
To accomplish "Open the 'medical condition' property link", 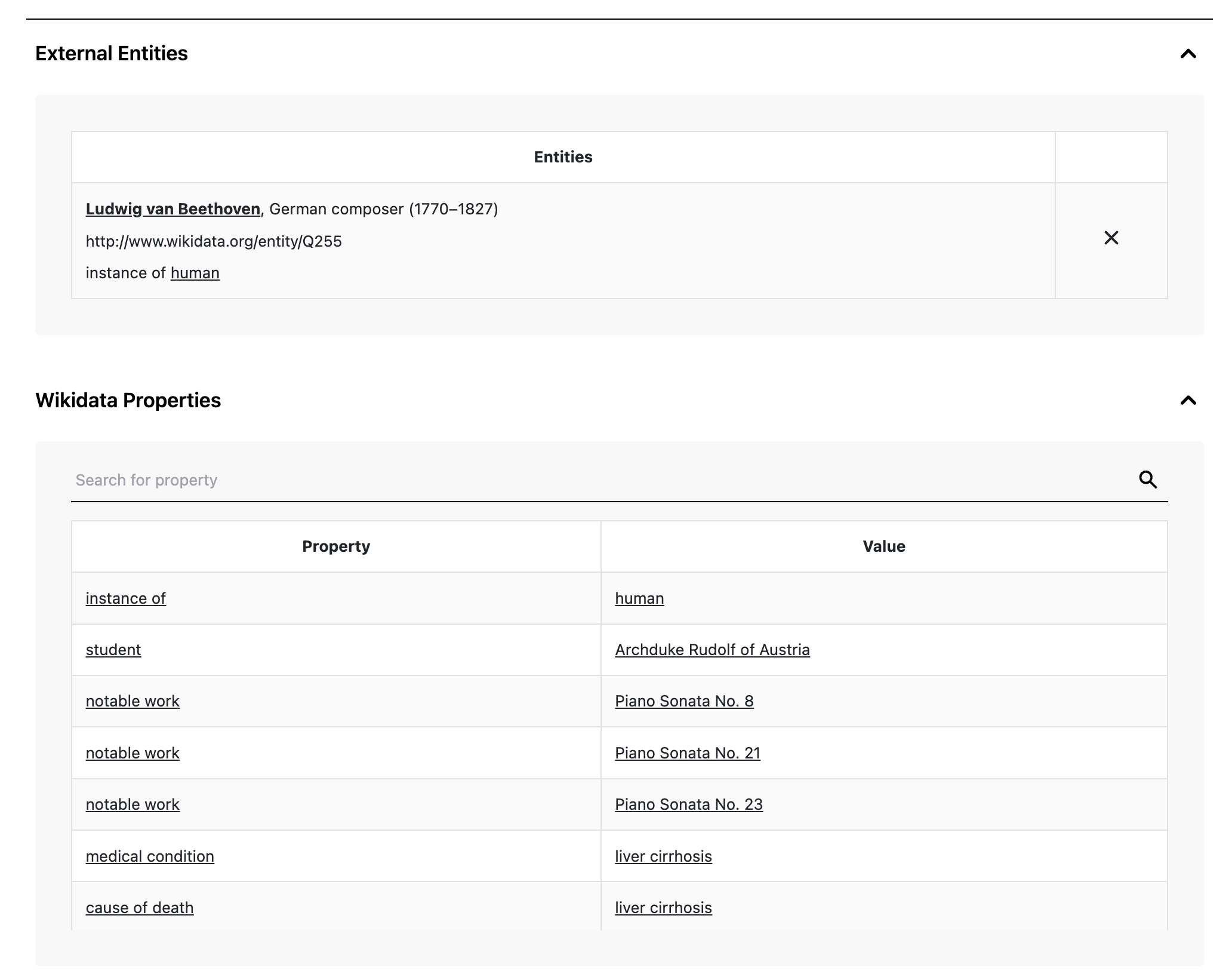I will click(150, 856).
